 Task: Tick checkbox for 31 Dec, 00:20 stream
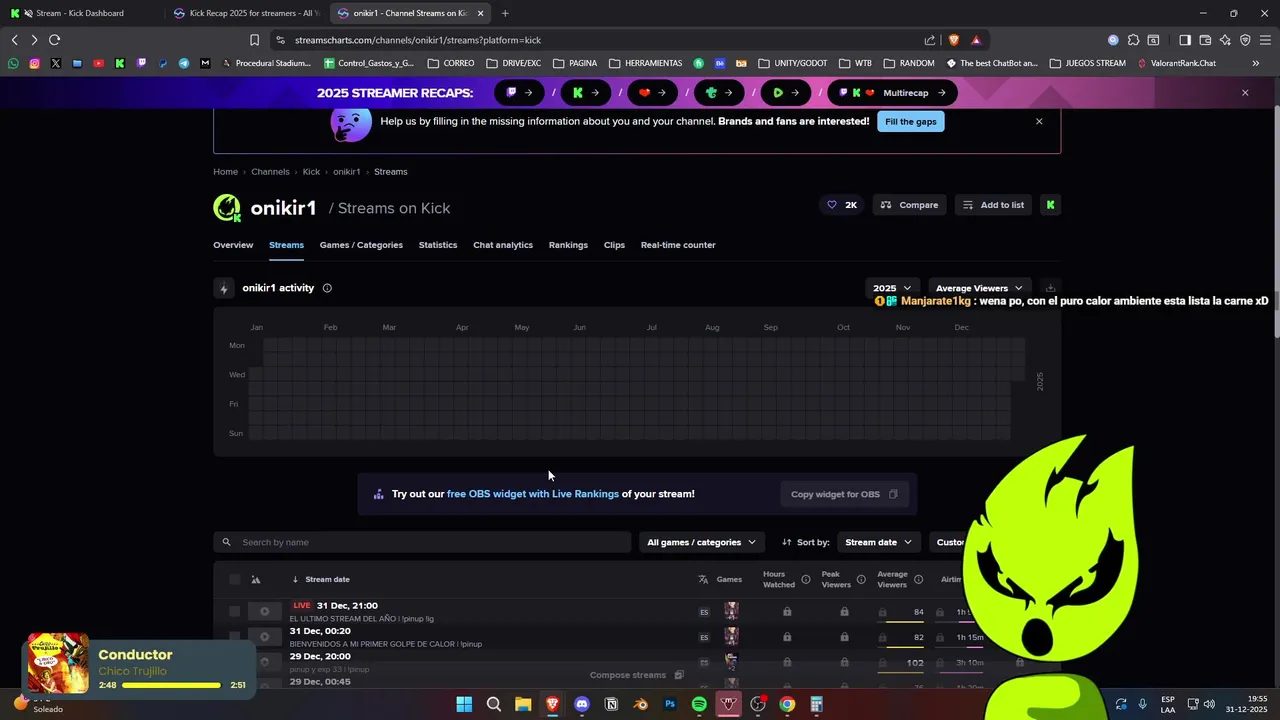point(235,637)
